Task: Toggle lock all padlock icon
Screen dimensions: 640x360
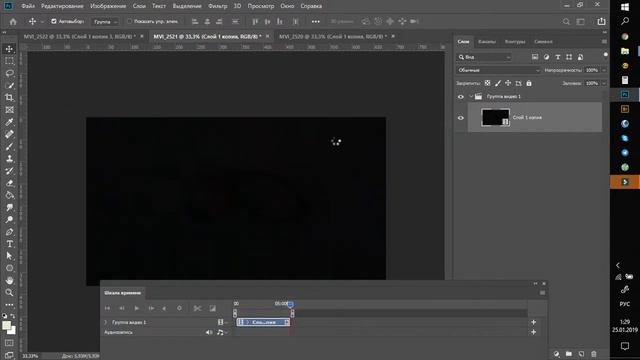Action: pos(529,83)
